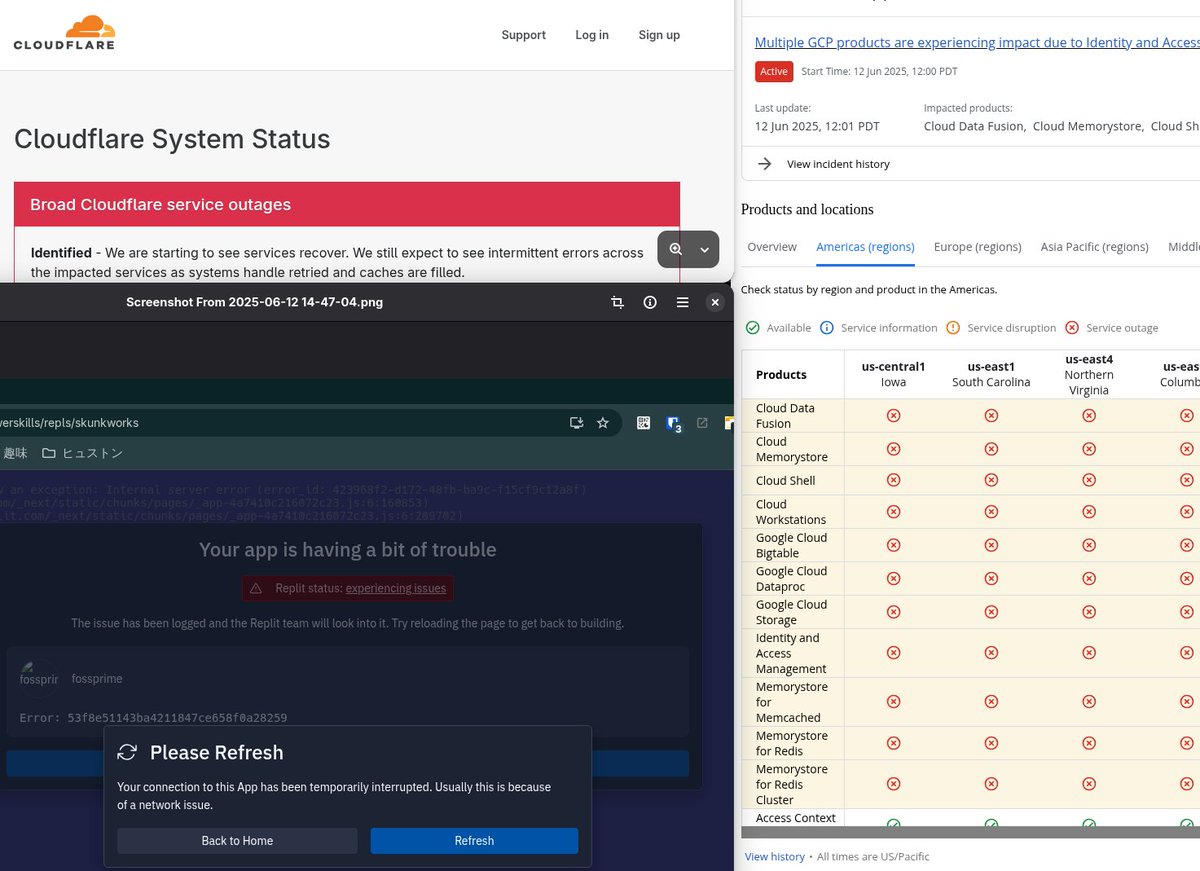Click the horizontal scrollbar under the GCP table
Screen dimensions: 1200x871
point(970,832)
